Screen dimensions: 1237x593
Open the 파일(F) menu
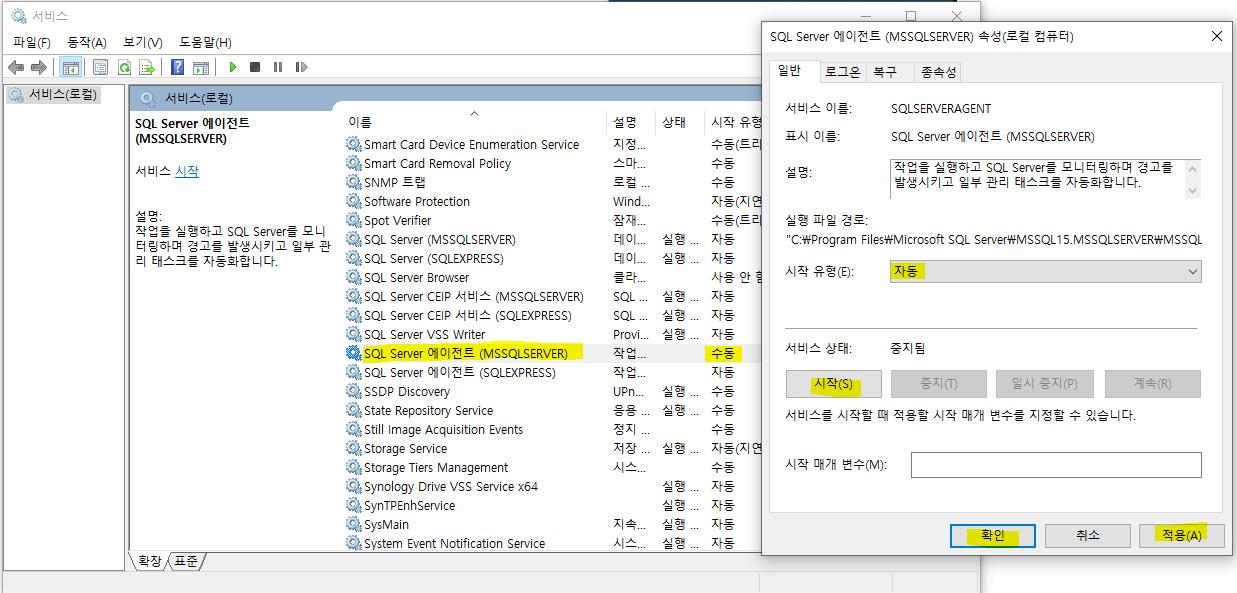pos(32,42)
